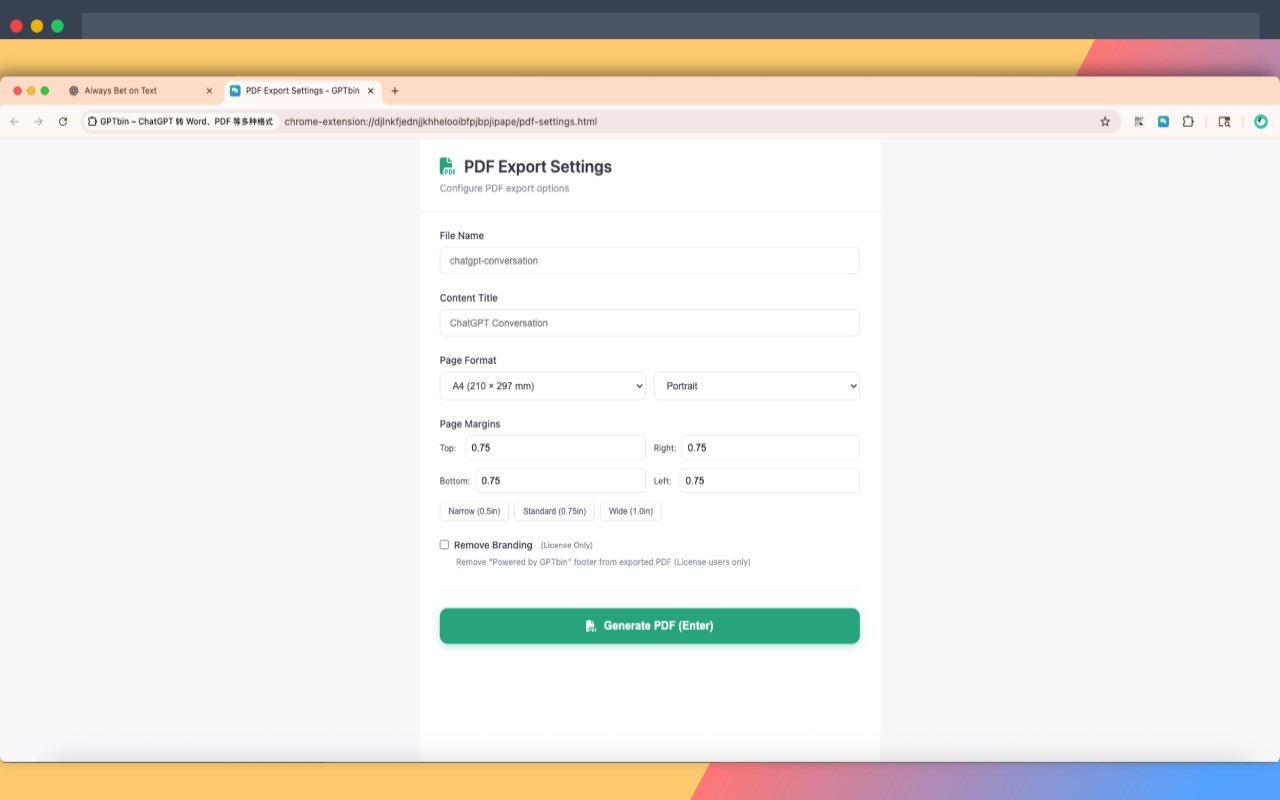Click 'Configure PDF export options' subtitle

(504, 188)
